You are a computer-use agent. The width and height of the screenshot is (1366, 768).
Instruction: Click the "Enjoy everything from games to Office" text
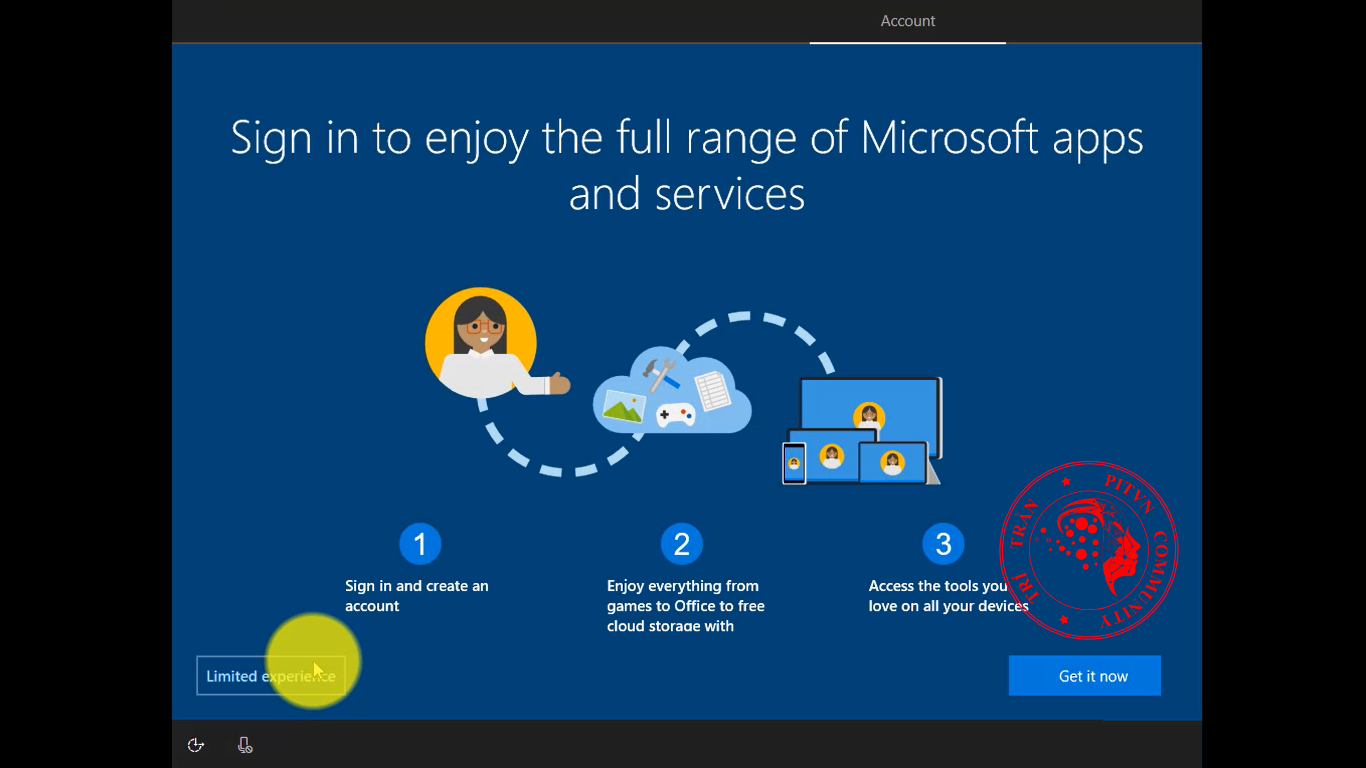point(686,606)
